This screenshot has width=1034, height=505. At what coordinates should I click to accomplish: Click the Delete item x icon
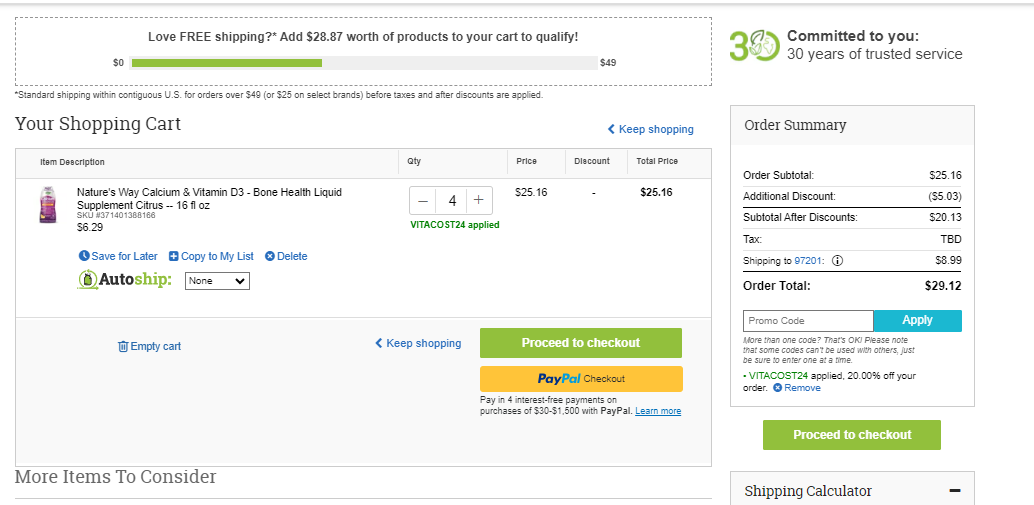click(270, 256)
